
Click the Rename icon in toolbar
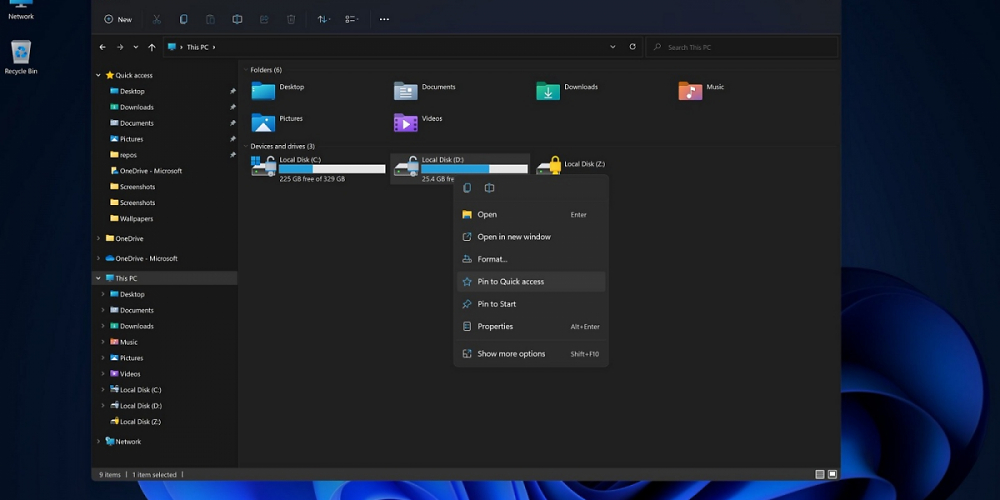click(237, 19)
